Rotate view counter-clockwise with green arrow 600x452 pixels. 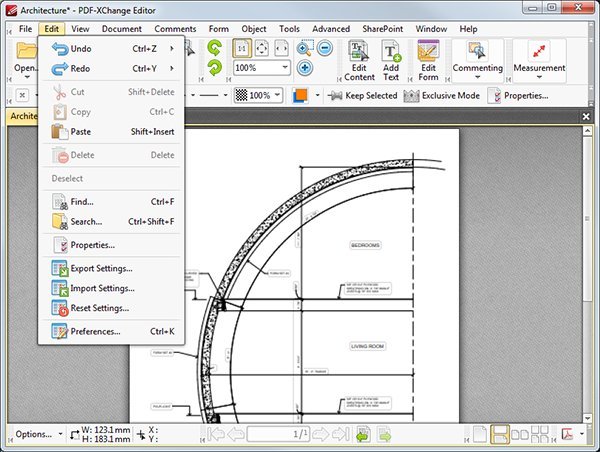pyautogui.click(x=215, y=48)
